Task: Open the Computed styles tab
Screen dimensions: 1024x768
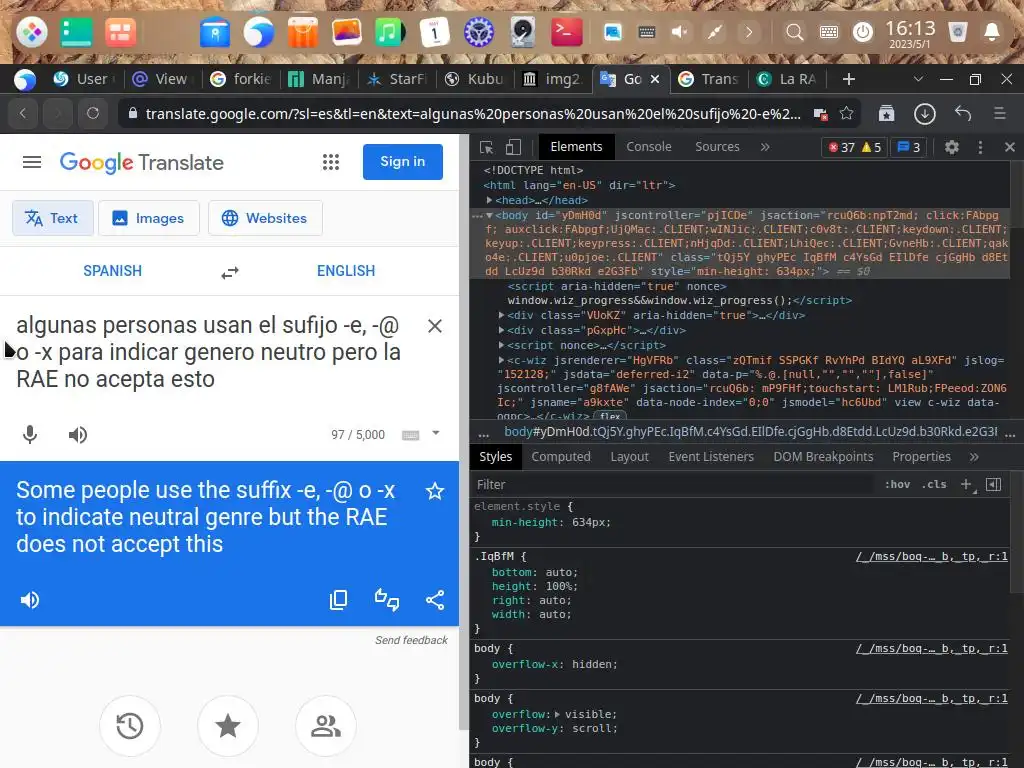Action: point(561,457)
